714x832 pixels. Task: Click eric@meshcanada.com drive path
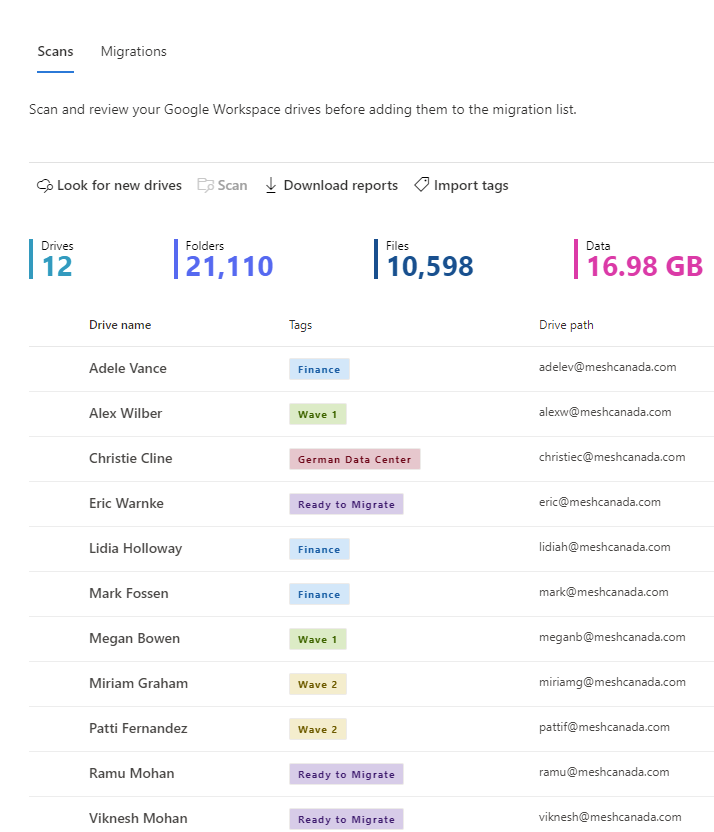tap(600, 502)
